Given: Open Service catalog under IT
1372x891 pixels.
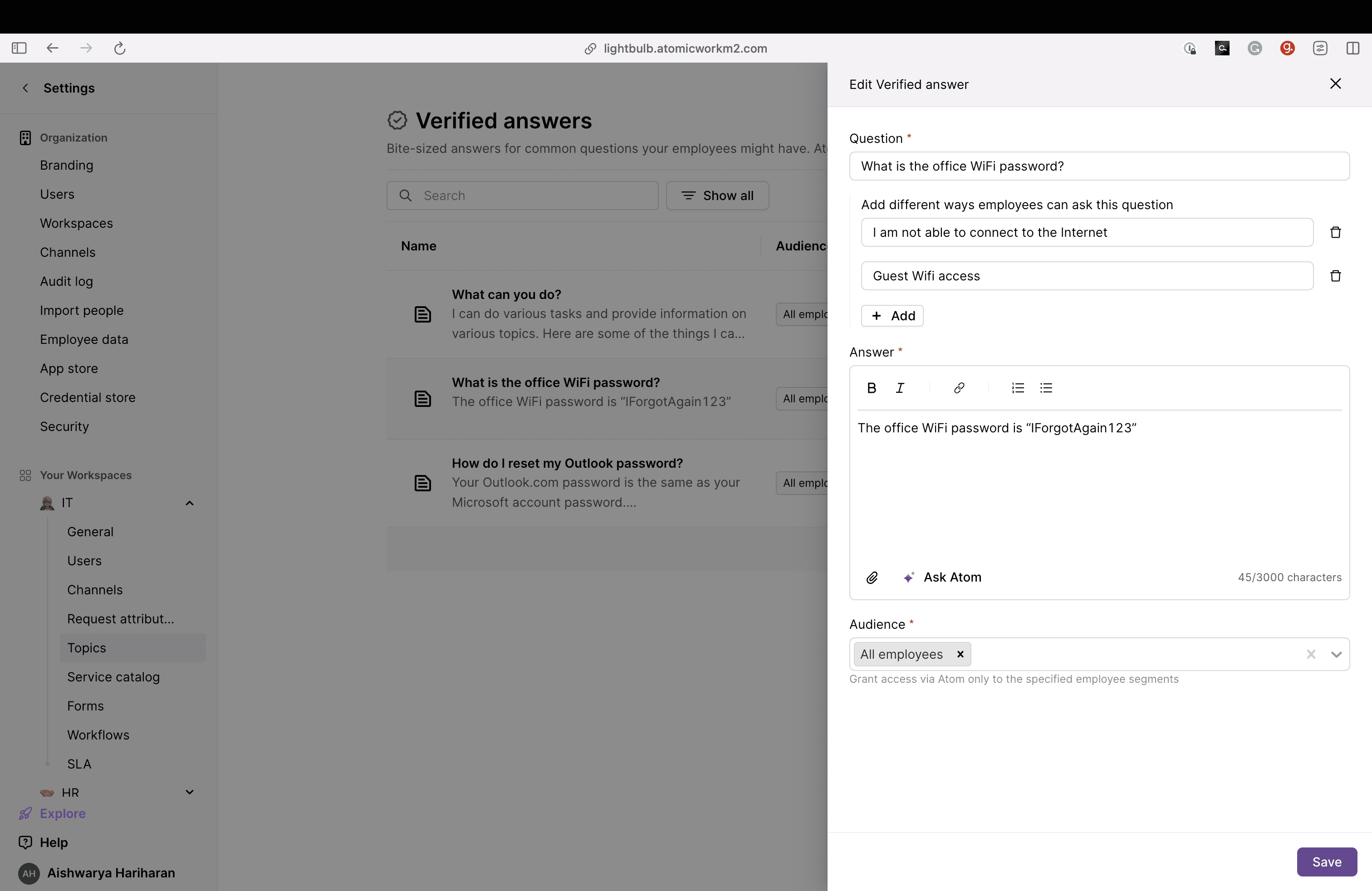Looking at the screenshot, I should point(113,677).
